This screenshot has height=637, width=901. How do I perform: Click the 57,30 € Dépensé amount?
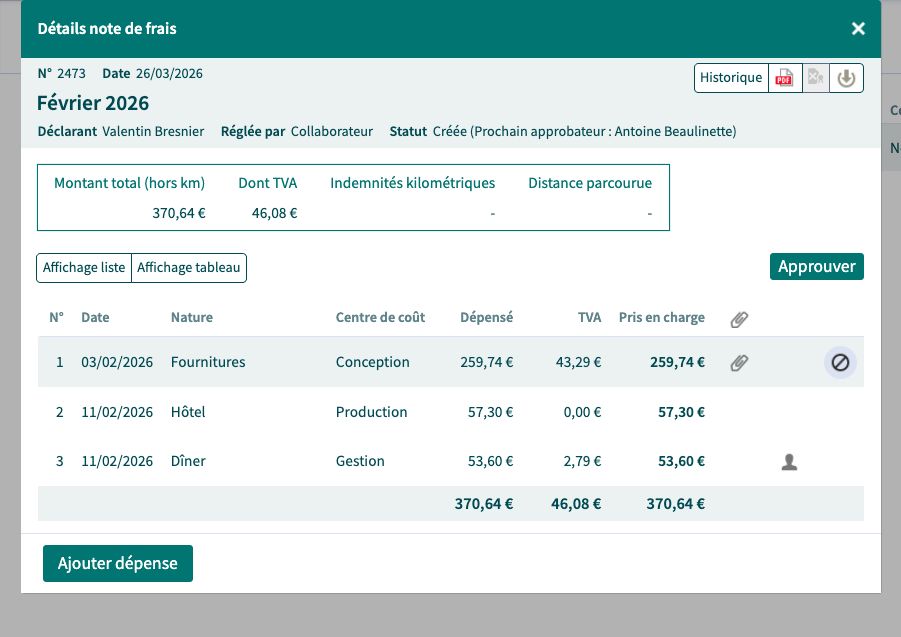pos(490,412)
